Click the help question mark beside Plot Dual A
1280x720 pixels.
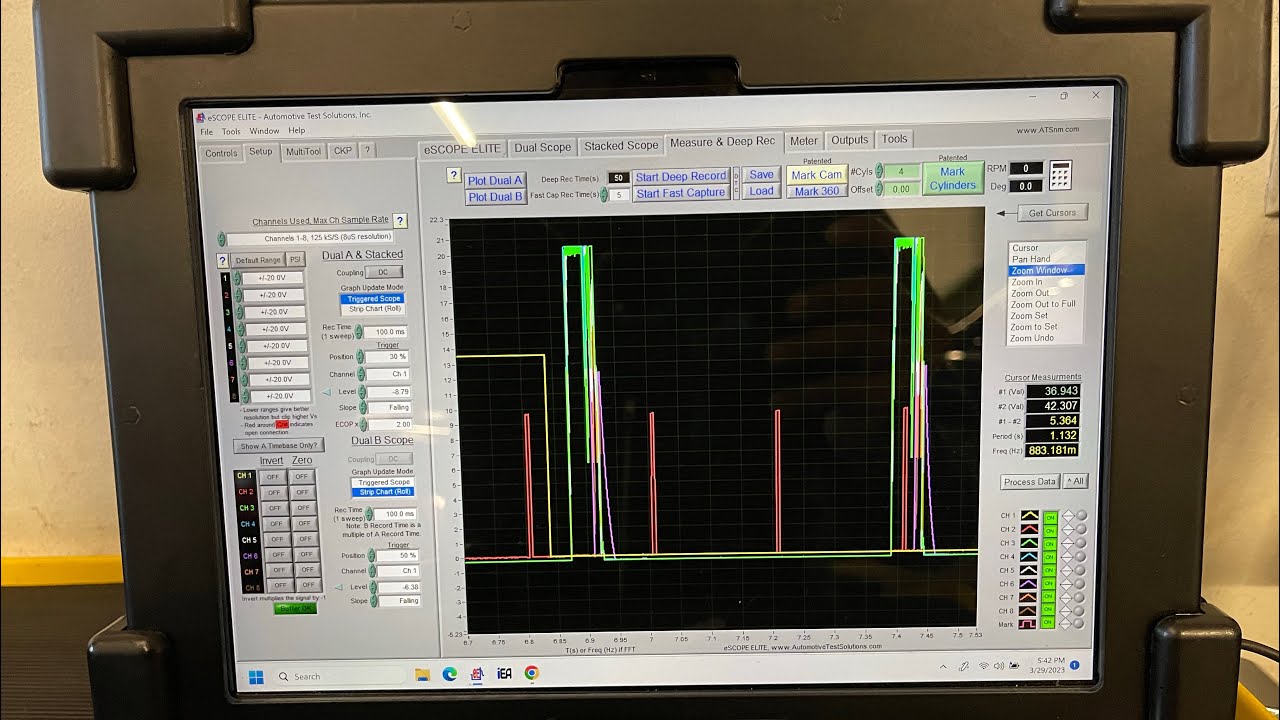click(x=453, y=175)
